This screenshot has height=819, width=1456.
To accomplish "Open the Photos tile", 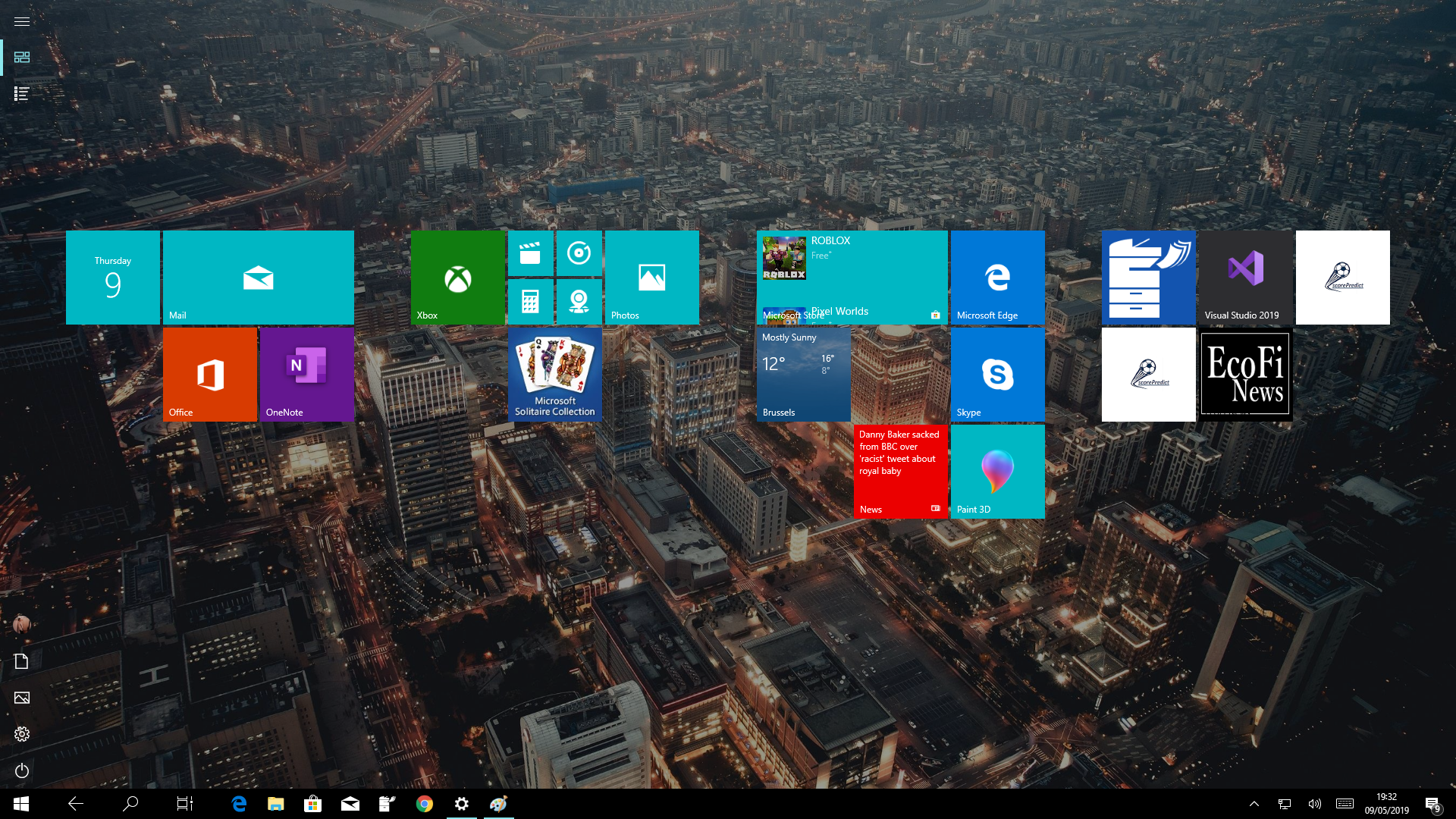I will [652, 278].
